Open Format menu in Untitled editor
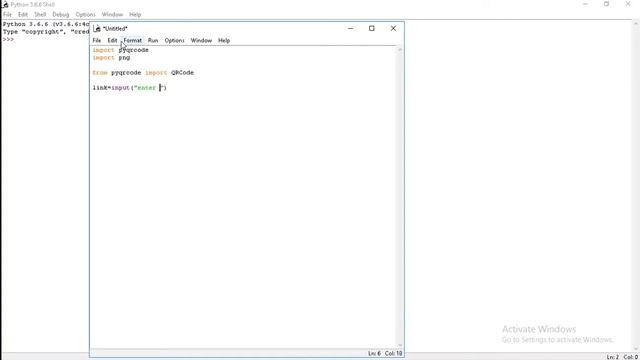 (133, 40)
